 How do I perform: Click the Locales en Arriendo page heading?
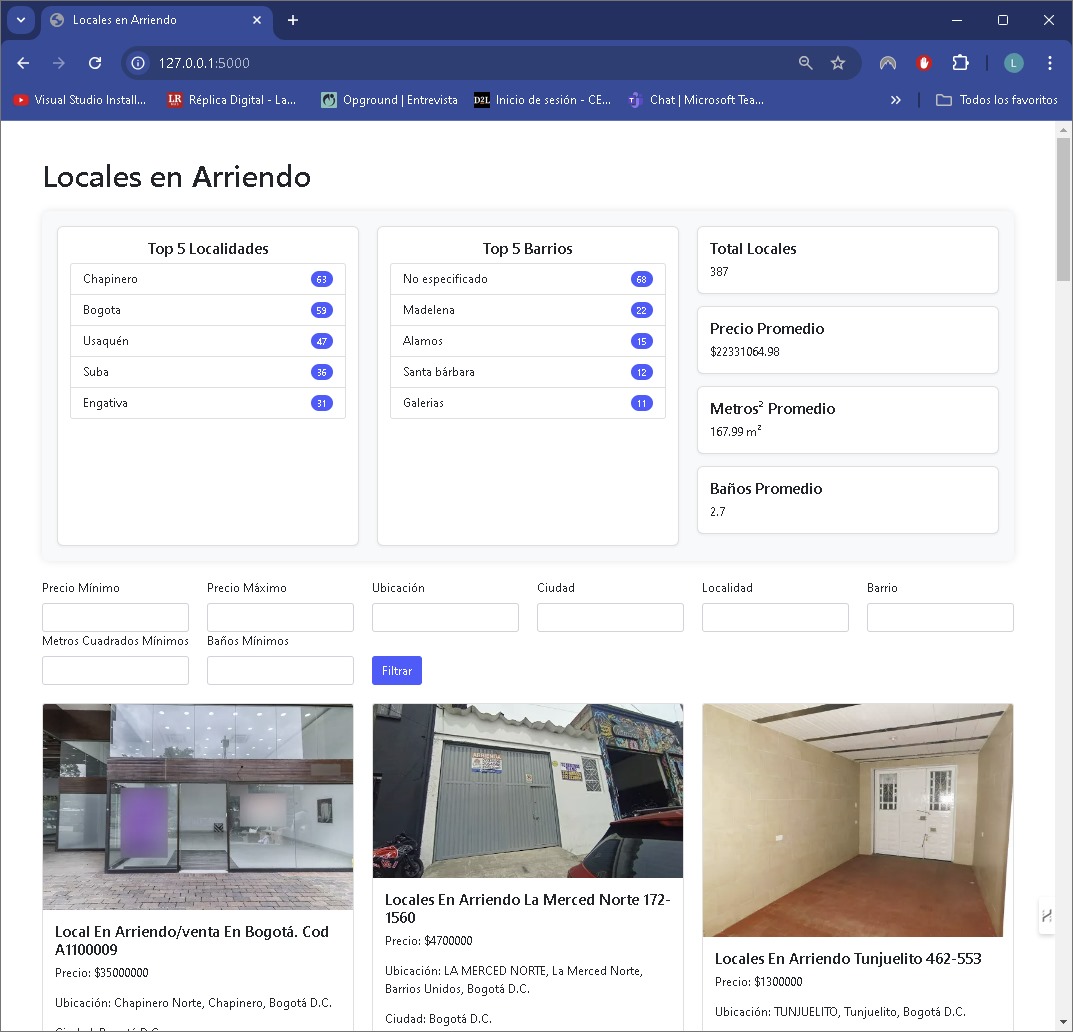[x=177, y=177]
